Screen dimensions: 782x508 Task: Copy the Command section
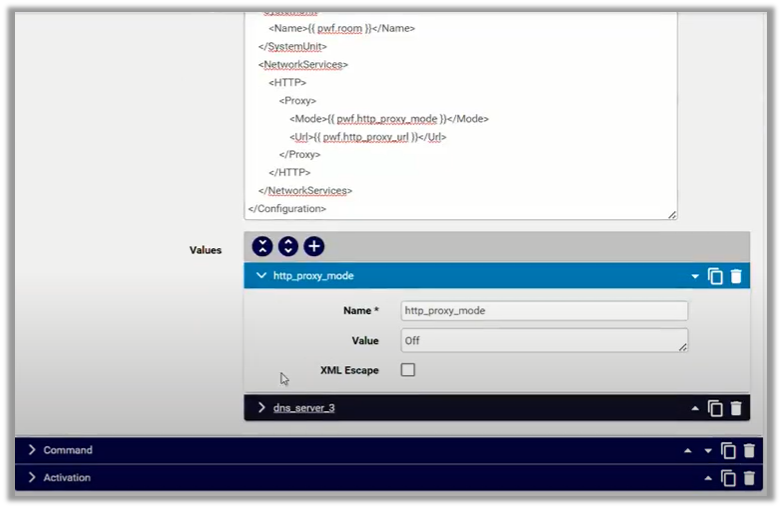(728, 451)
